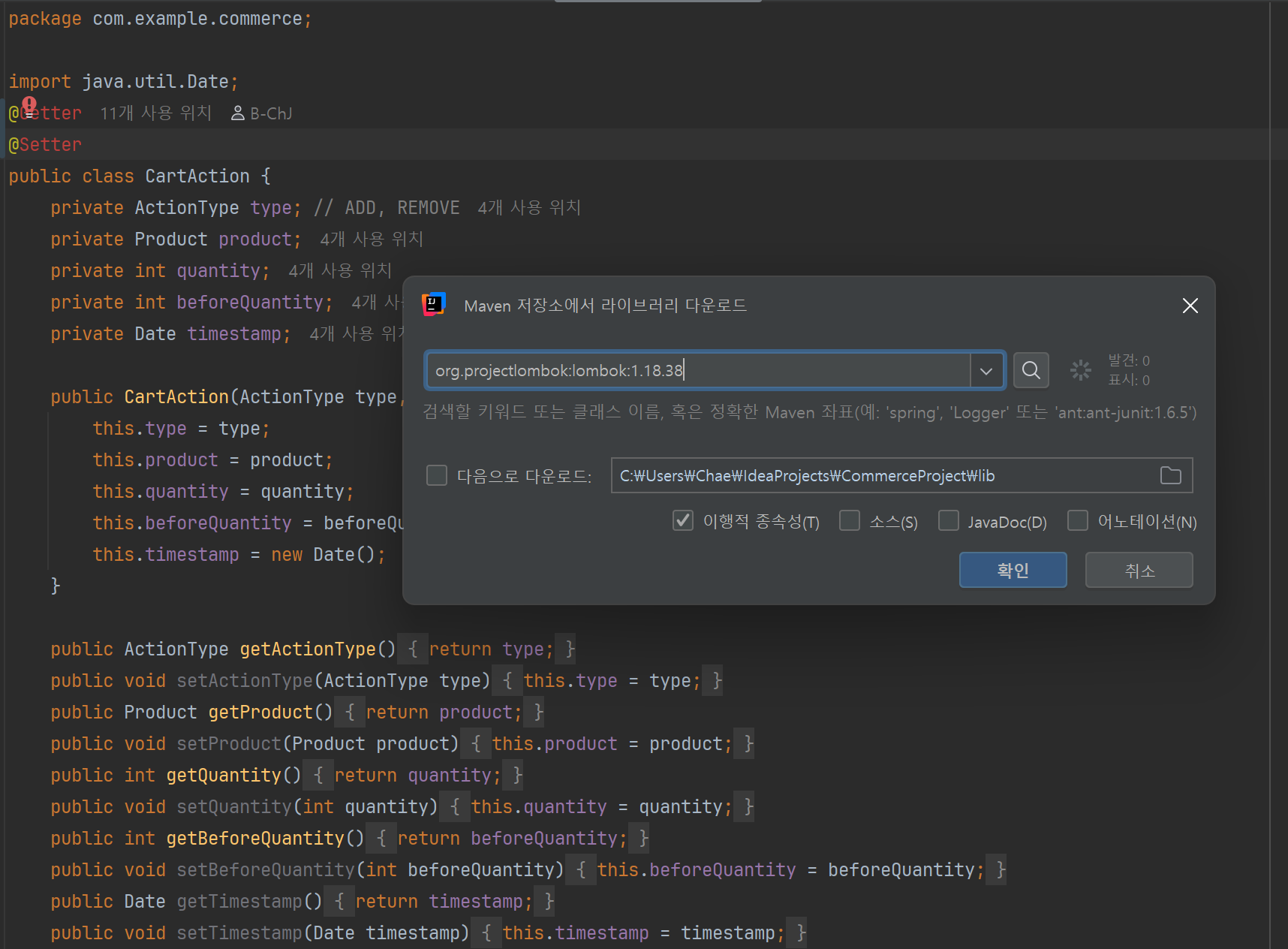Screen dimensions: 1288x949
Task: Open folder browser for the download path
Action: [1170, 476]
